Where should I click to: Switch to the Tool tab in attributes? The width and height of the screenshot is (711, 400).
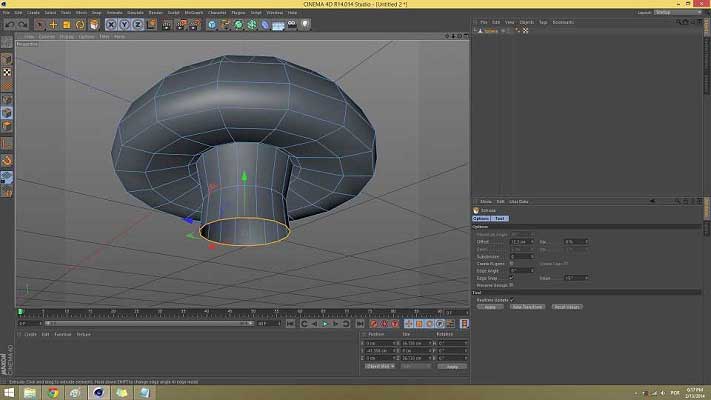tap(500, 218)
